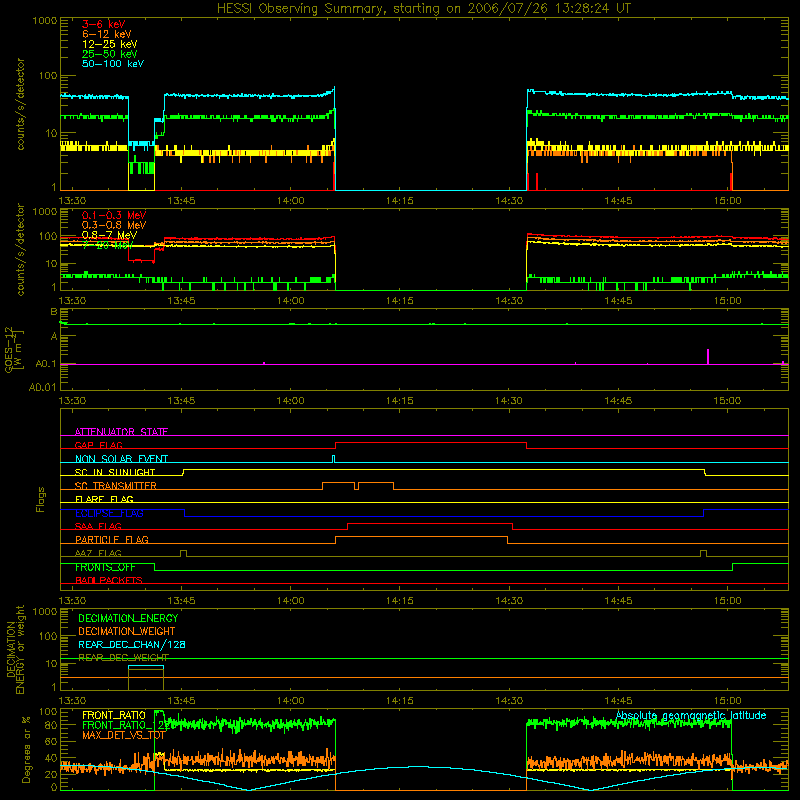
Task: Click the 14:15 tick label under the Flags panel
Action: [399, 601]
